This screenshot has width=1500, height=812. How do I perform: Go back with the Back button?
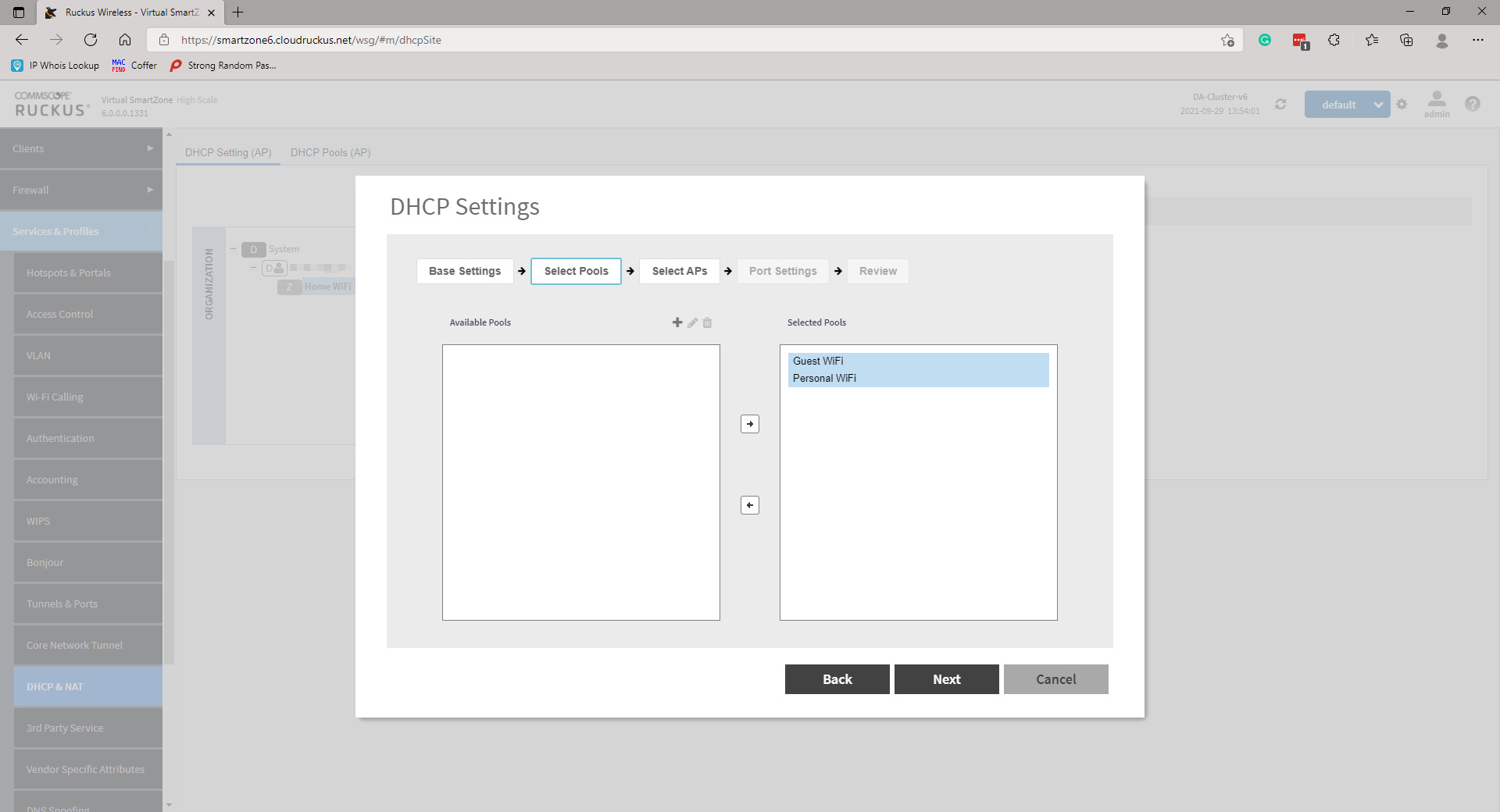coord(837,679)
